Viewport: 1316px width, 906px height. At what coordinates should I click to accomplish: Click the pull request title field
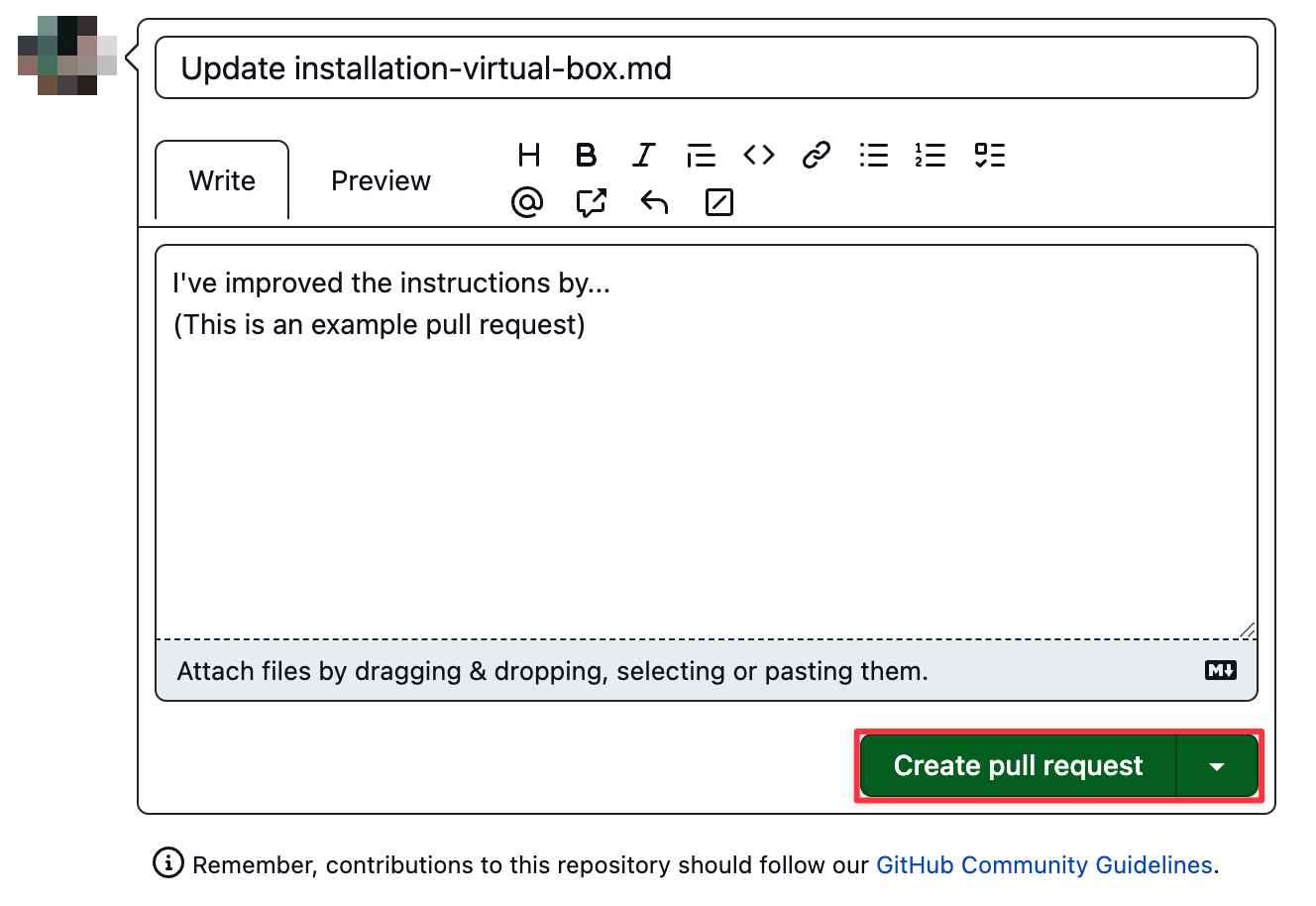pos(706,68)
